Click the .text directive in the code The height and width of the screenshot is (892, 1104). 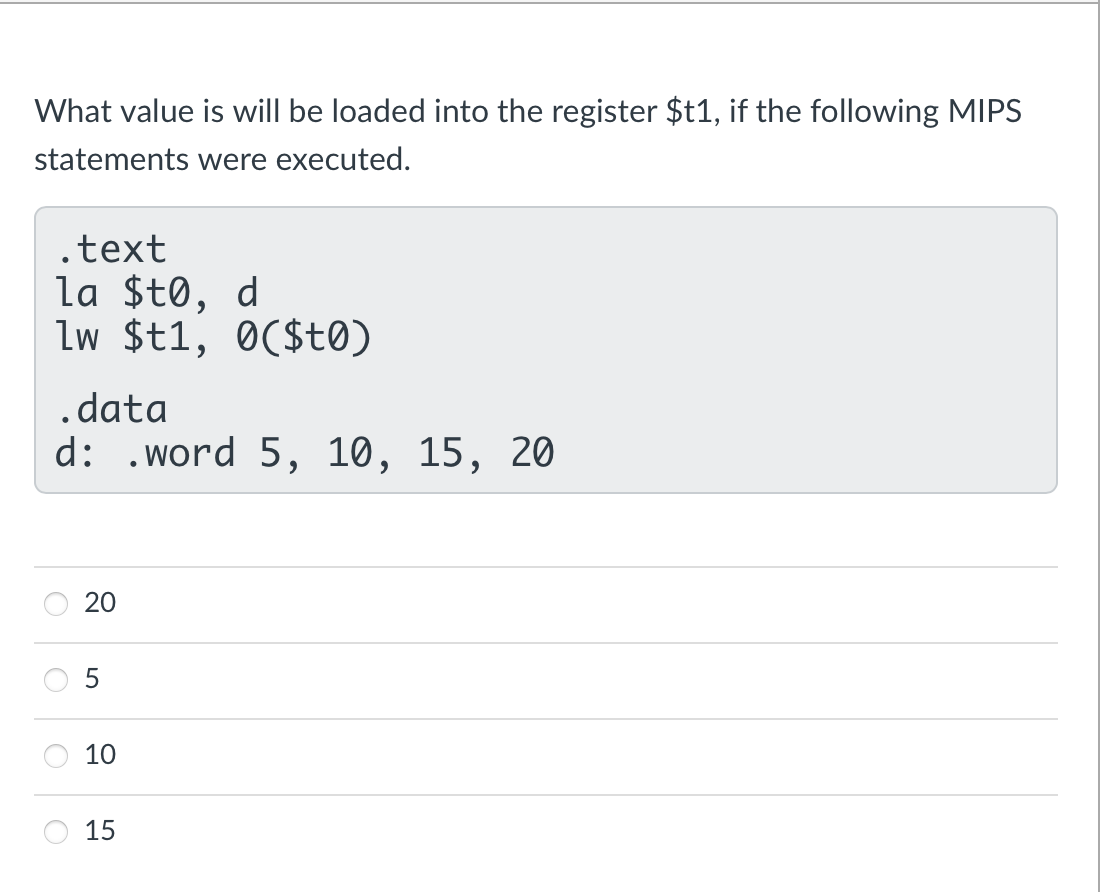coord(112,248)
